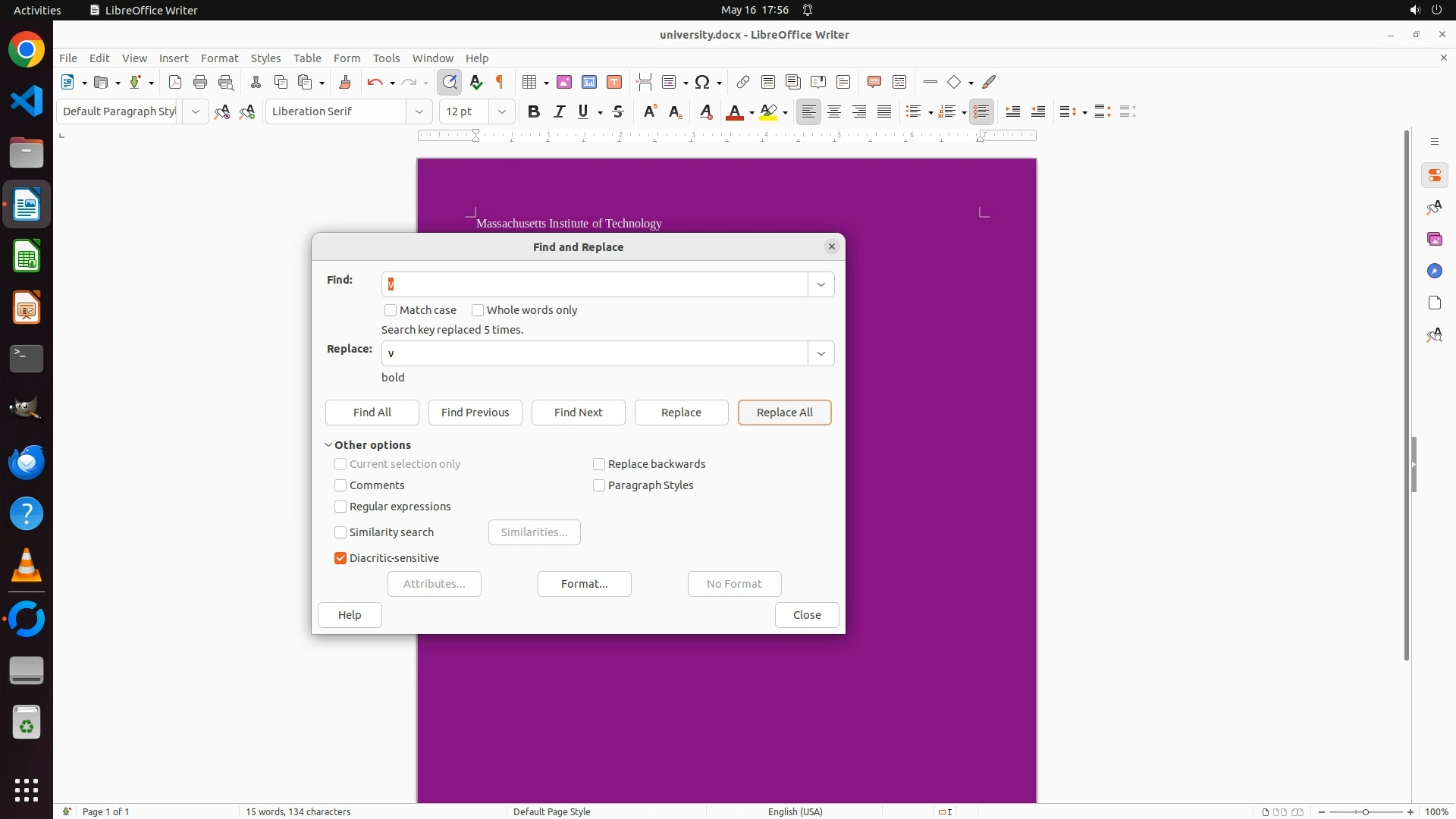
Task: Click the Insert Special Character icon
Action: click(x=702, y=82)
